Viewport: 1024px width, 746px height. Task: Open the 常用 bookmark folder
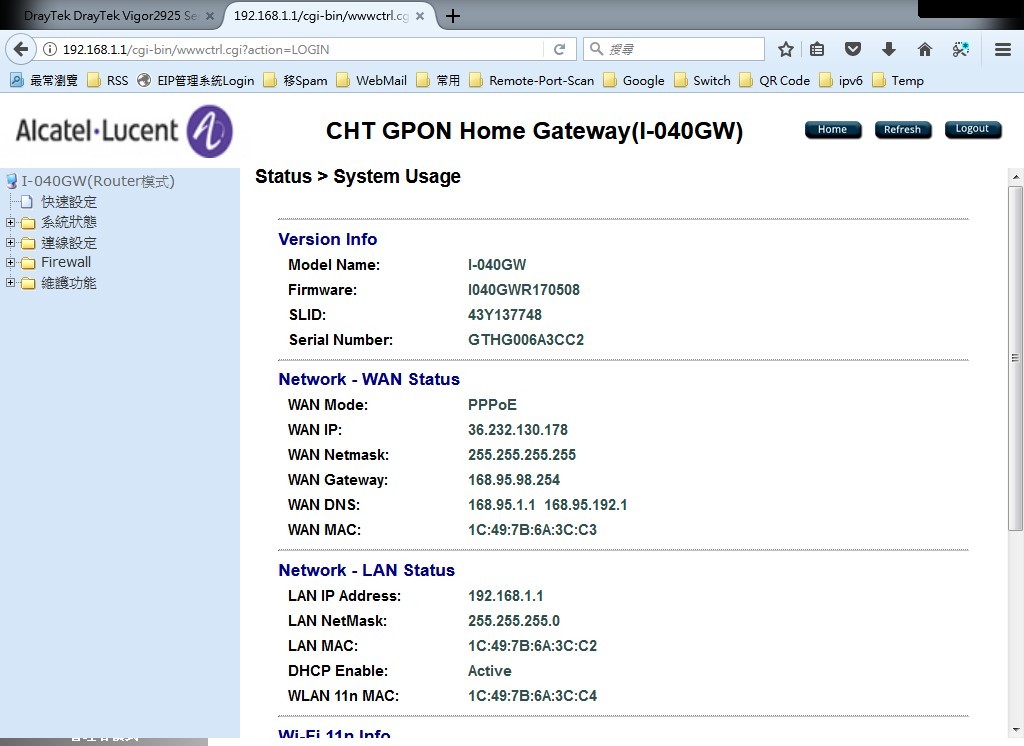tap(438, 80)
